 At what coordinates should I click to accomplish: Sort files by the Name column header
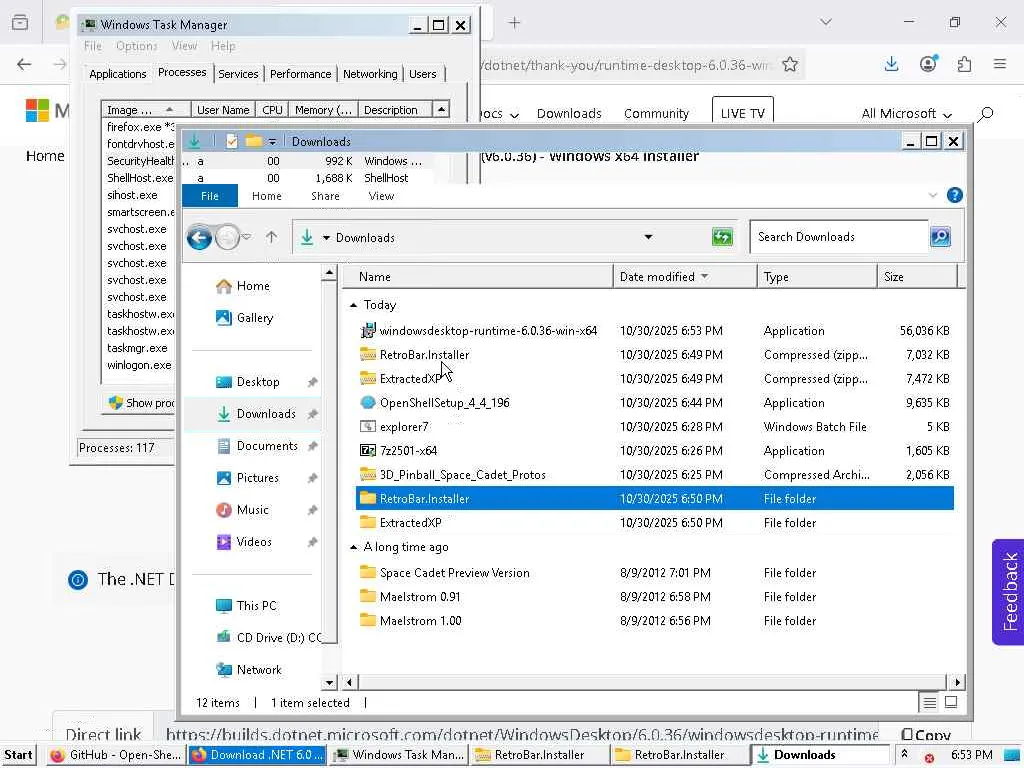pos(478,277)
